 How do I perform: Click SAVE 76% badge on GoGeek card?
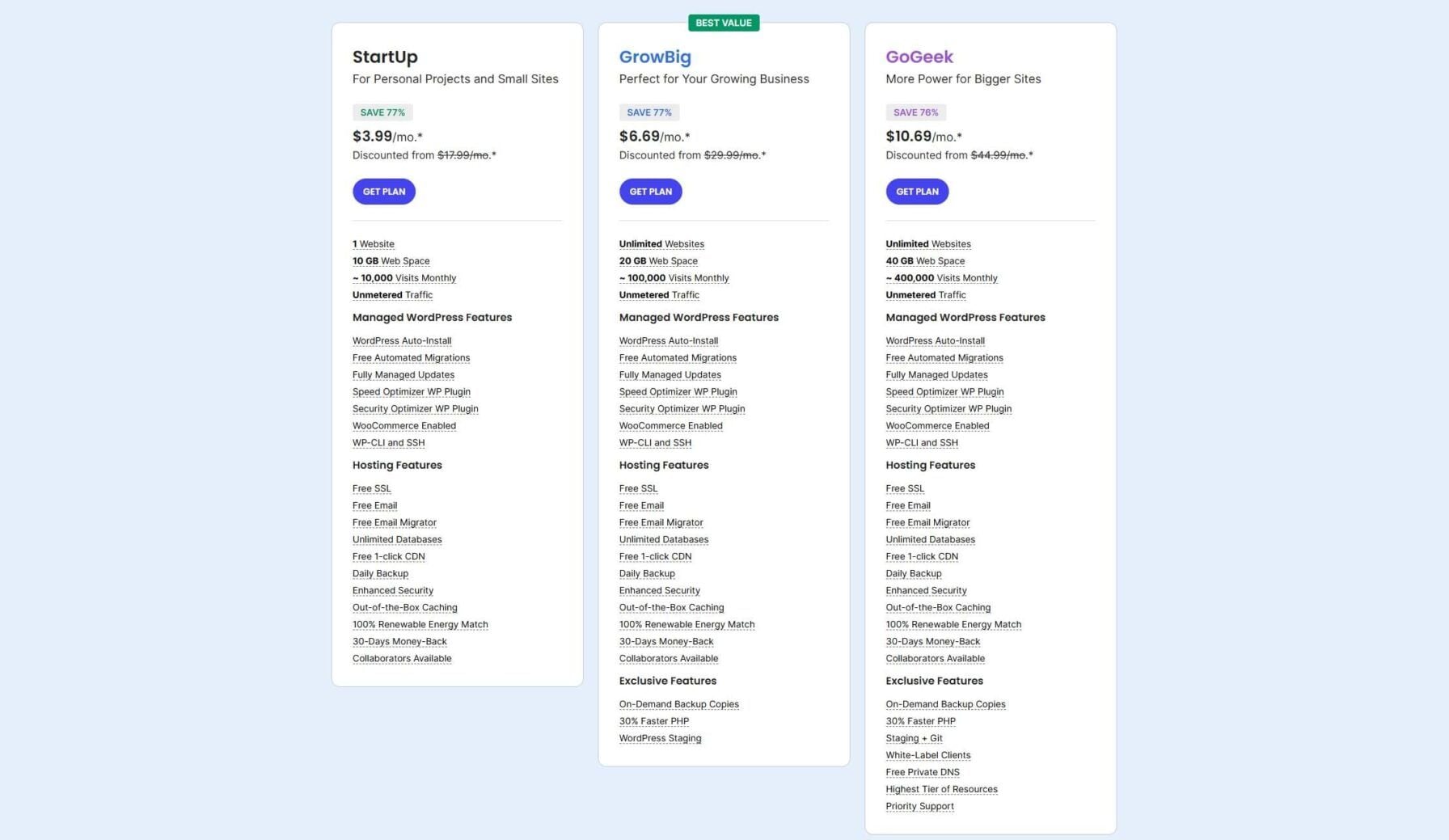(915, 112)
